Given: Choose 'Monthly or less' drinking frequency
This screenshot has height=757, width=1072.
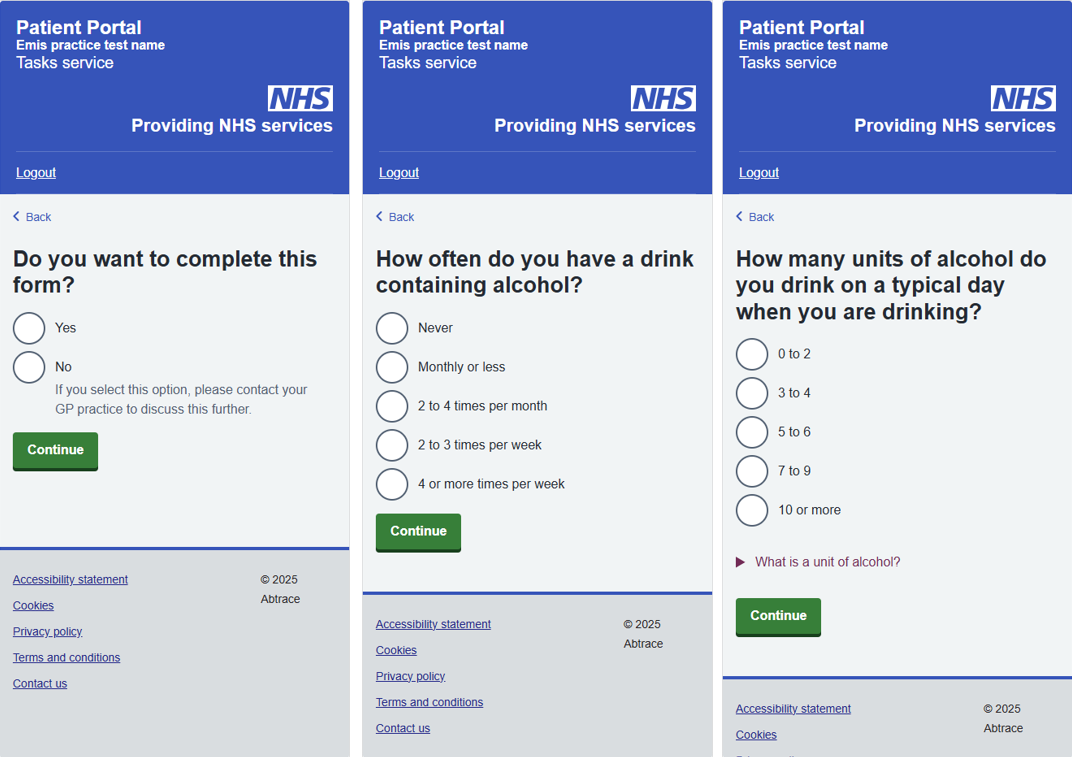Looking at the screenshot, I should coord(392,367).
